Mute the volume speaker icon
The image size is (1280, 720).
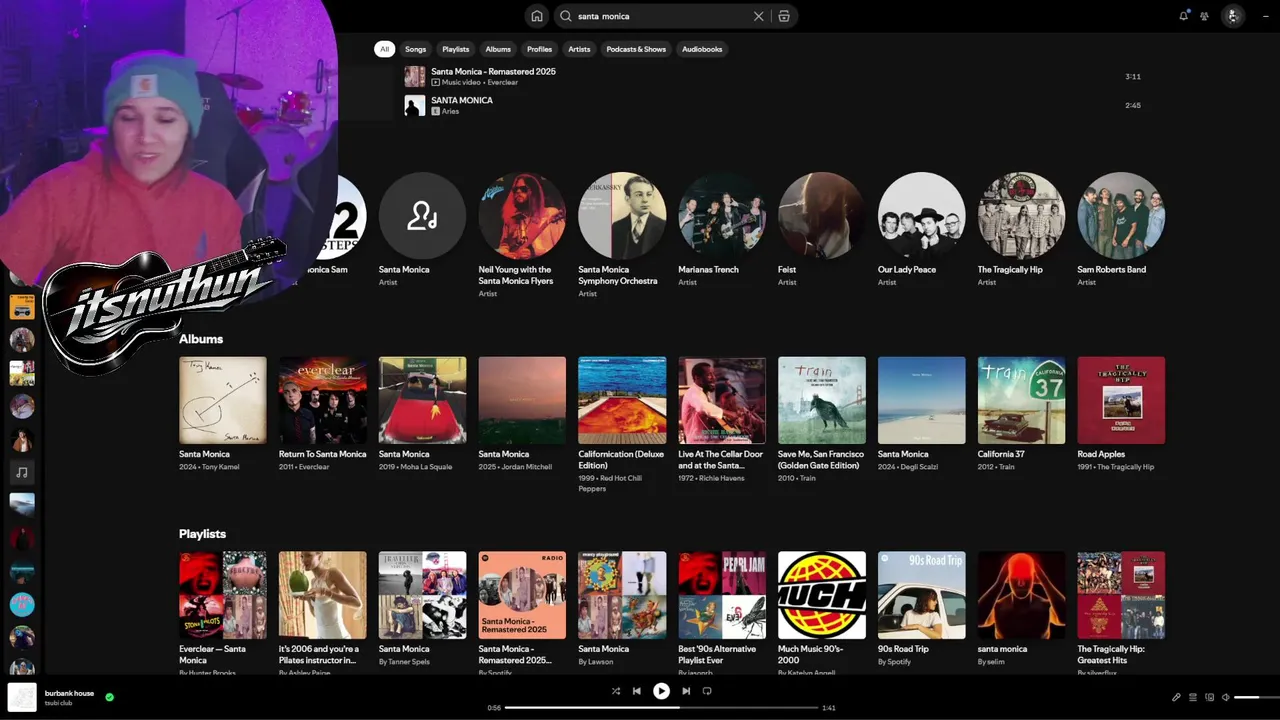tap(1226, 697)
